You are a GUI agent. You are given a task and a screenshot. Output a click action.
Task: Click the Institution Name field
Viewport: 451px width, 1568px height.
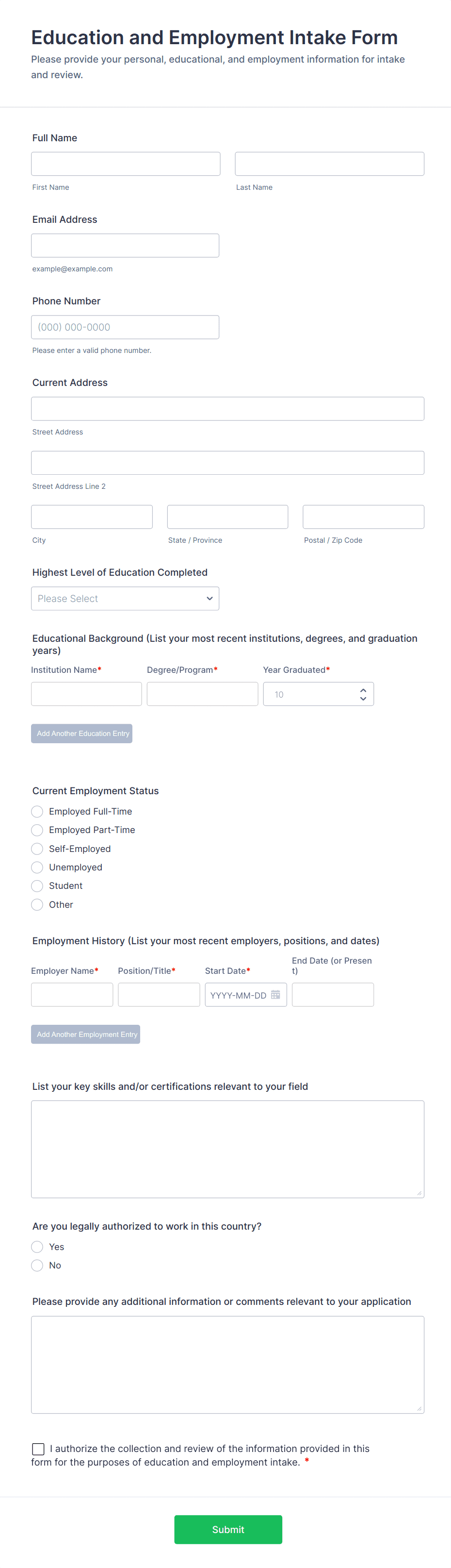pos(86,694)
